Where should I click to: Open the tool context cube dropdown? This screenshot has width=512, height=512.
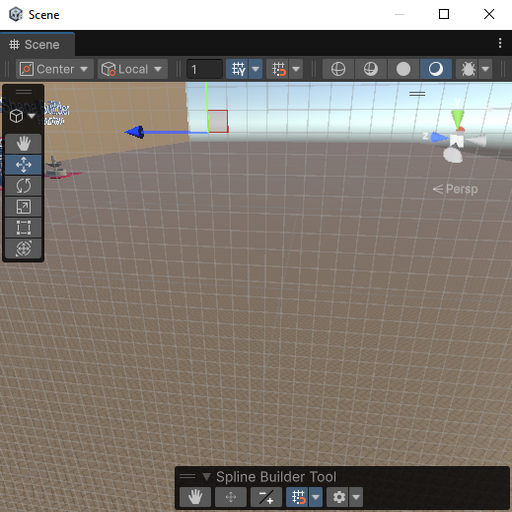click(x=22, y=116)
